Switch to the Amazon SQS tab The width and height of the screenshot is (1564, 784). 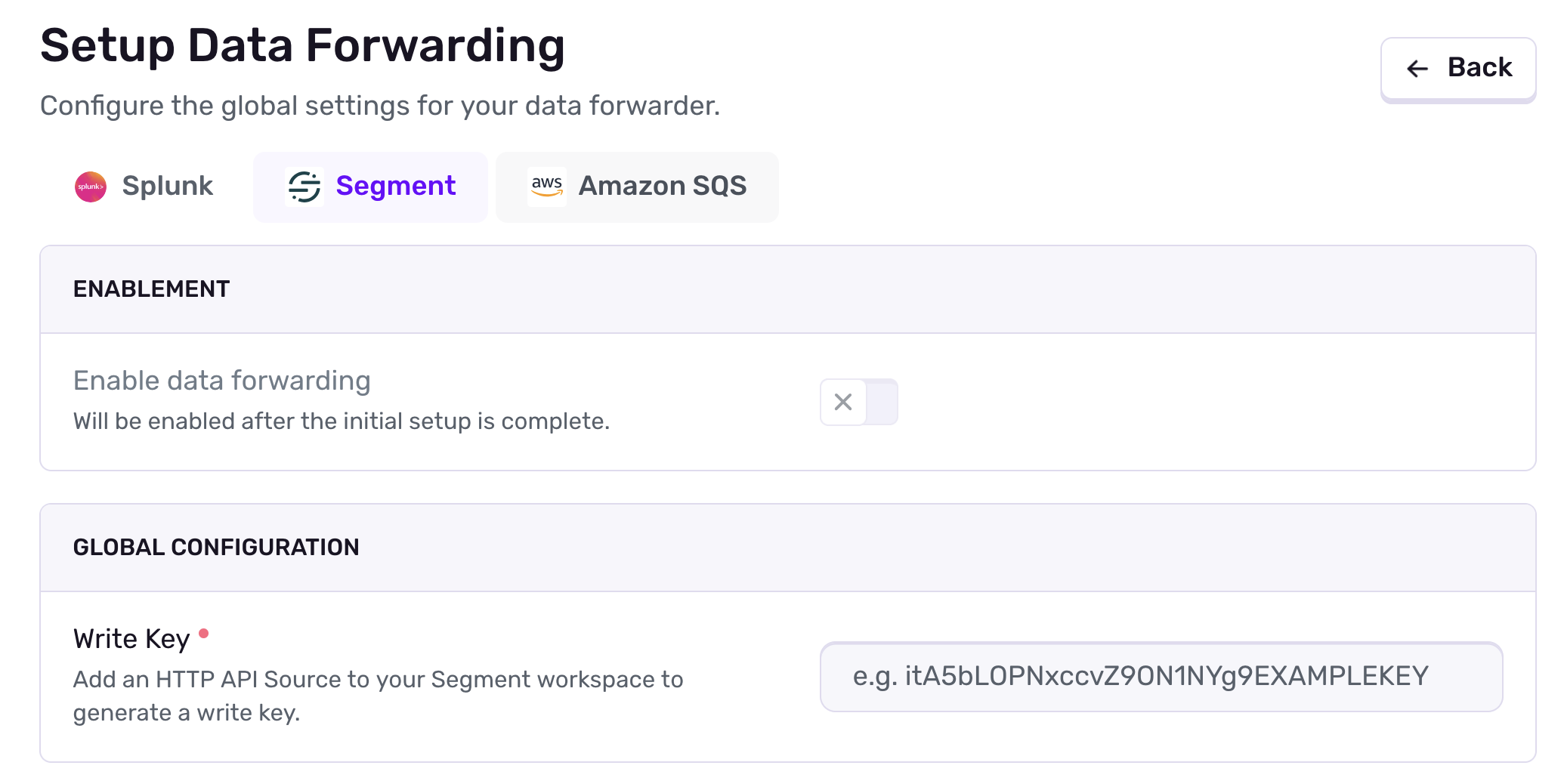pyautogui.click(x=637, y=186)
